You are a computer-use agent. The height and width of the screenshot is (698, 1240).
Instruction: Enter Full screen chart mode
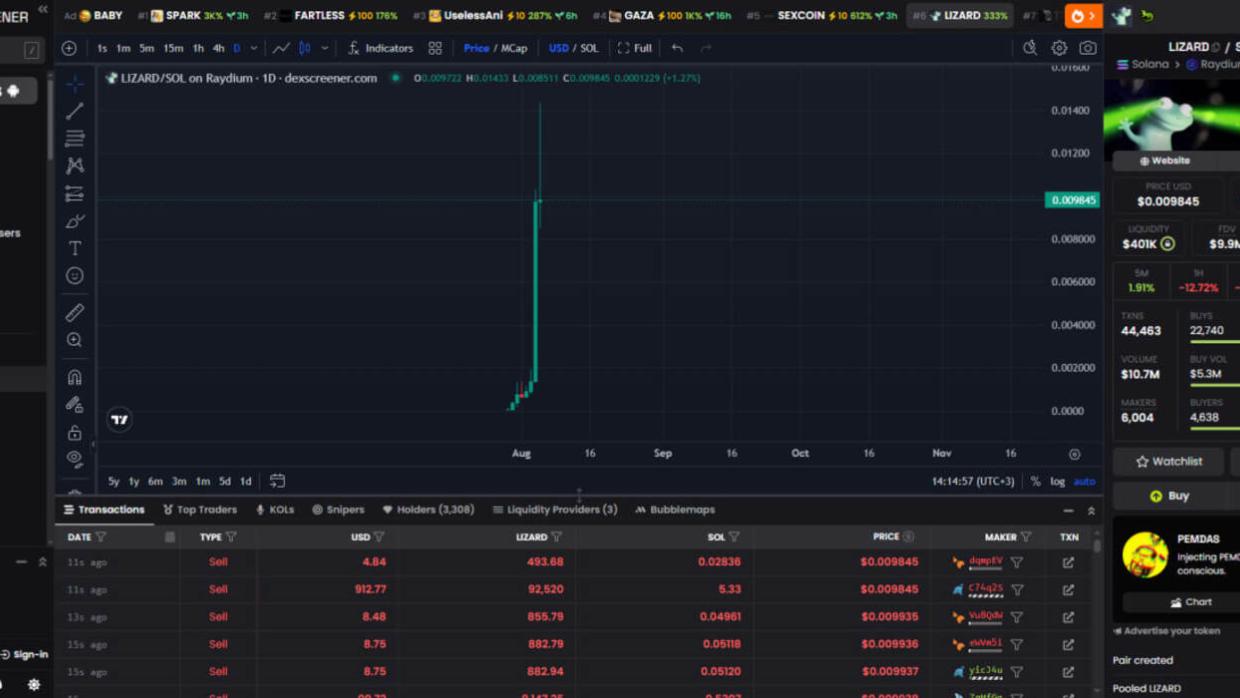pos(635,48)
